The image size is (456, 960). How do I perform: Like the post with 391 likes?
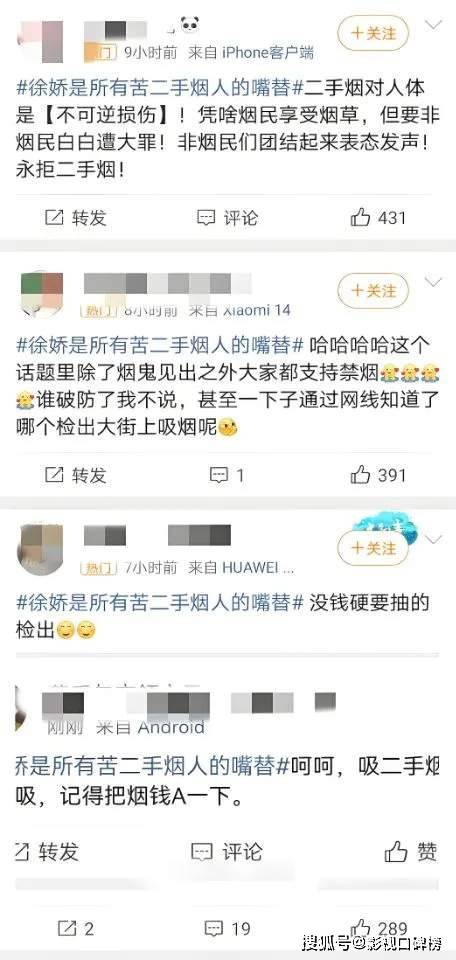tap(378, 474)
